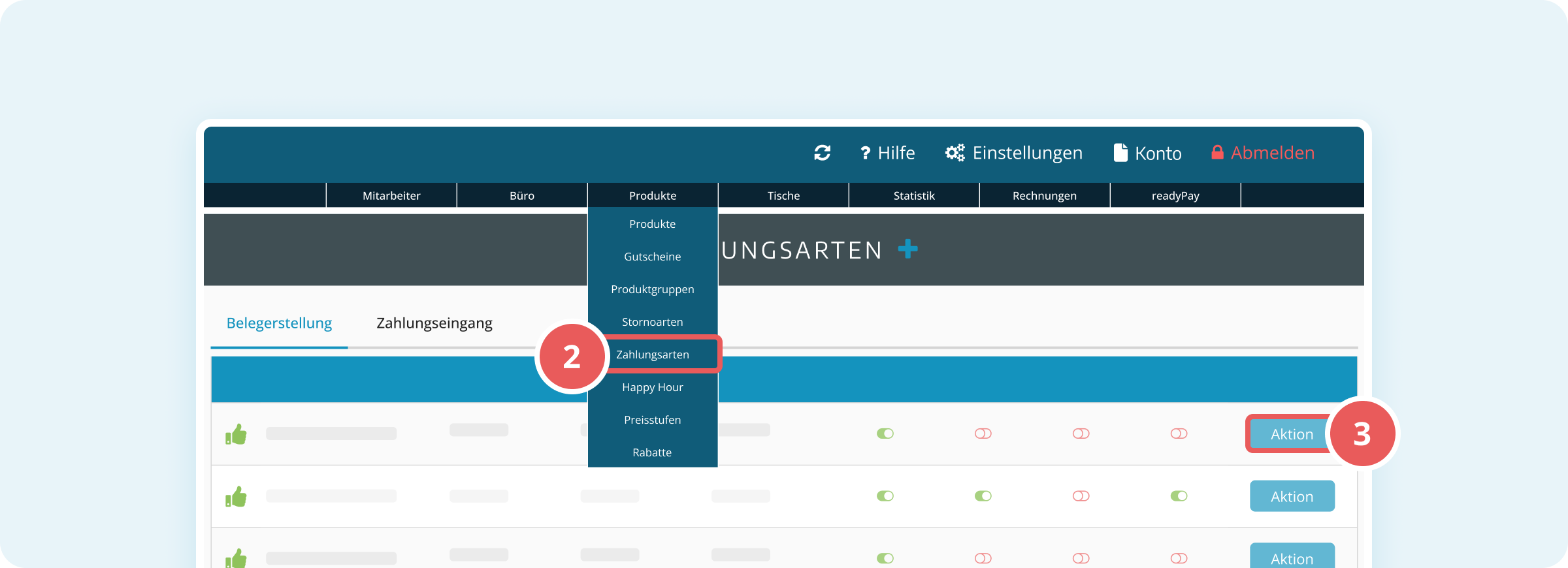This screenshot has height=568, width=1568.
Task: Click the Aktion button in the first row
Action: [x=1292, y=434]
